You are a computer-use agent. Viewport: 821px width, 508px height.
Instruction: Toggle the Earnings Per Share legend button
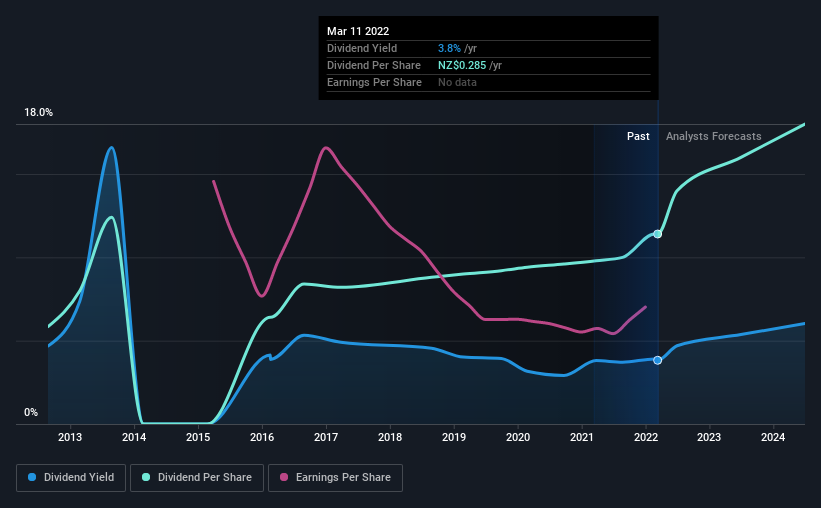[x=335, y=478]
